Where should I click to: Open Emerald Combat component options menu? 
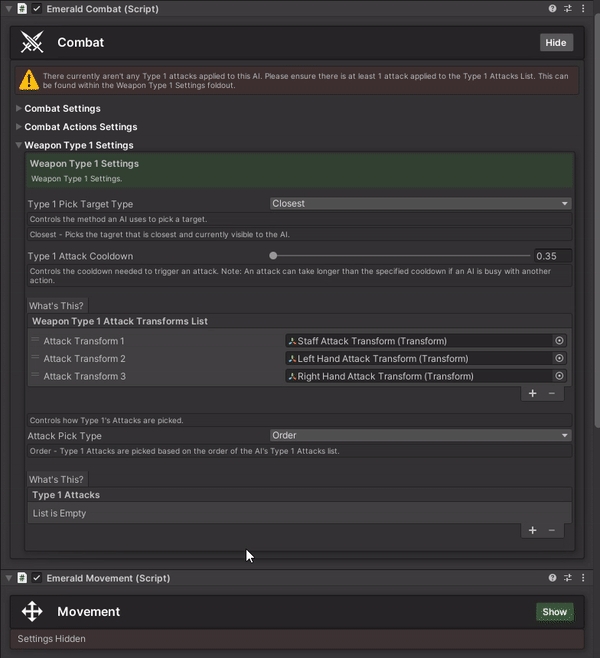point(582,8)
